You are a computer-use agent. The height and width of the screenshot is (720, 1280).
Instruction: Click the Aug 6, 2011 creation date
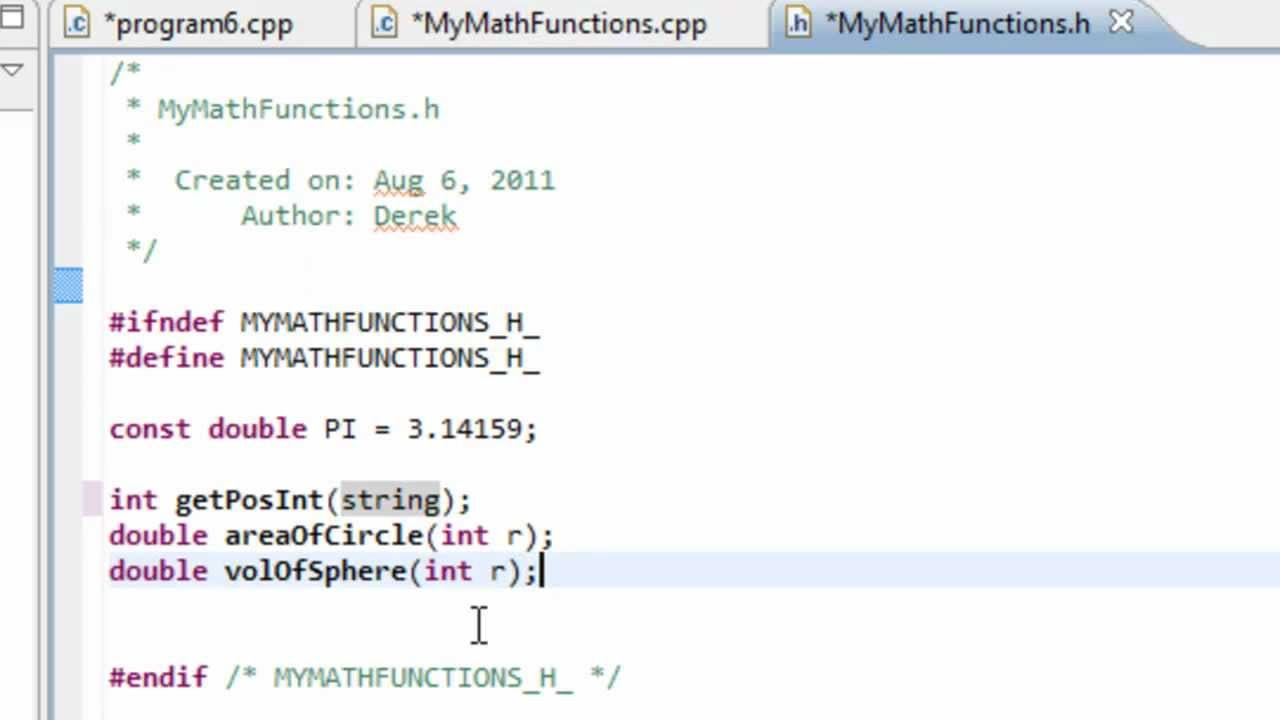click(x=464, y=180)
